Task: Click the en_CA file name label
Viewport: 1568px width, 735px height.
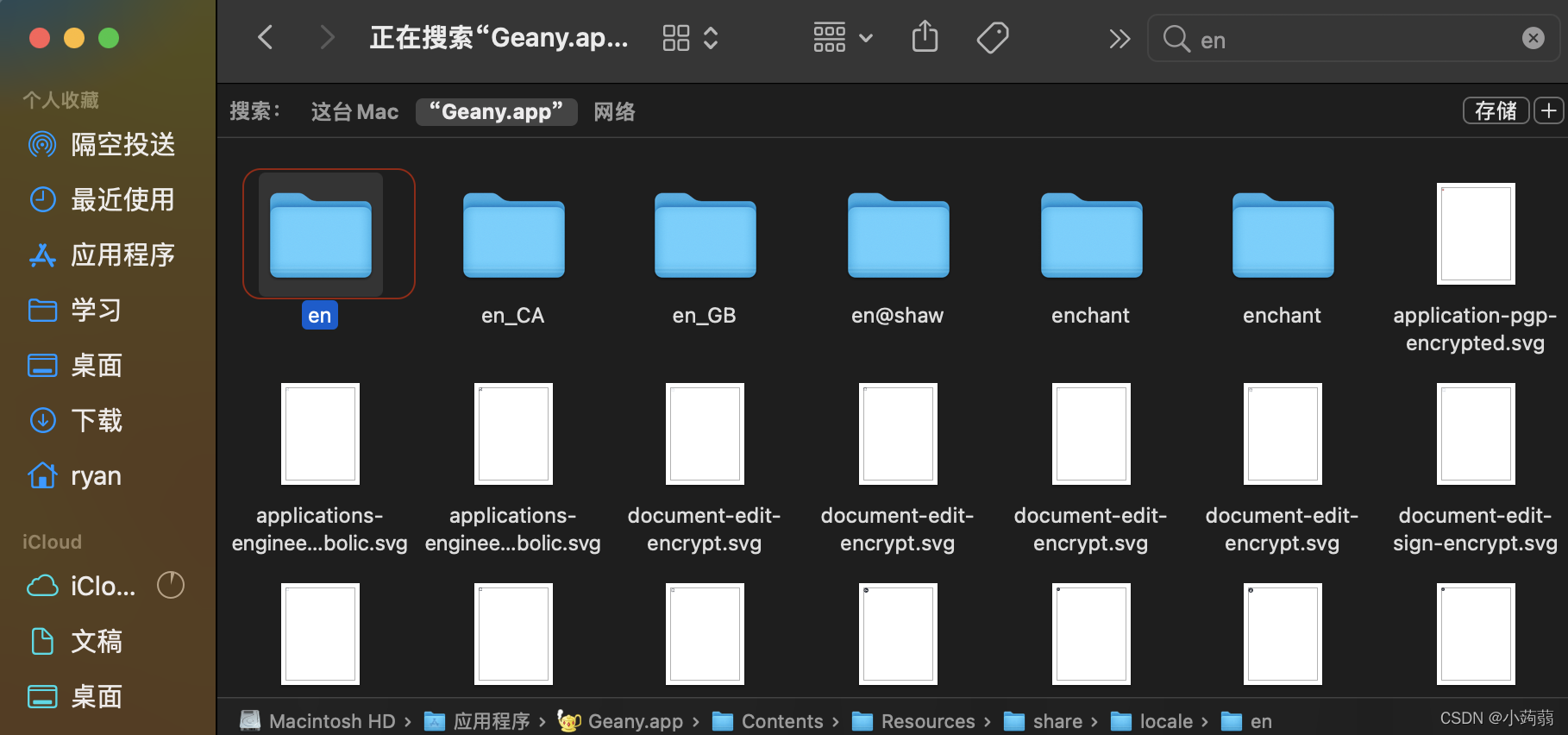Action: [513, 316]
